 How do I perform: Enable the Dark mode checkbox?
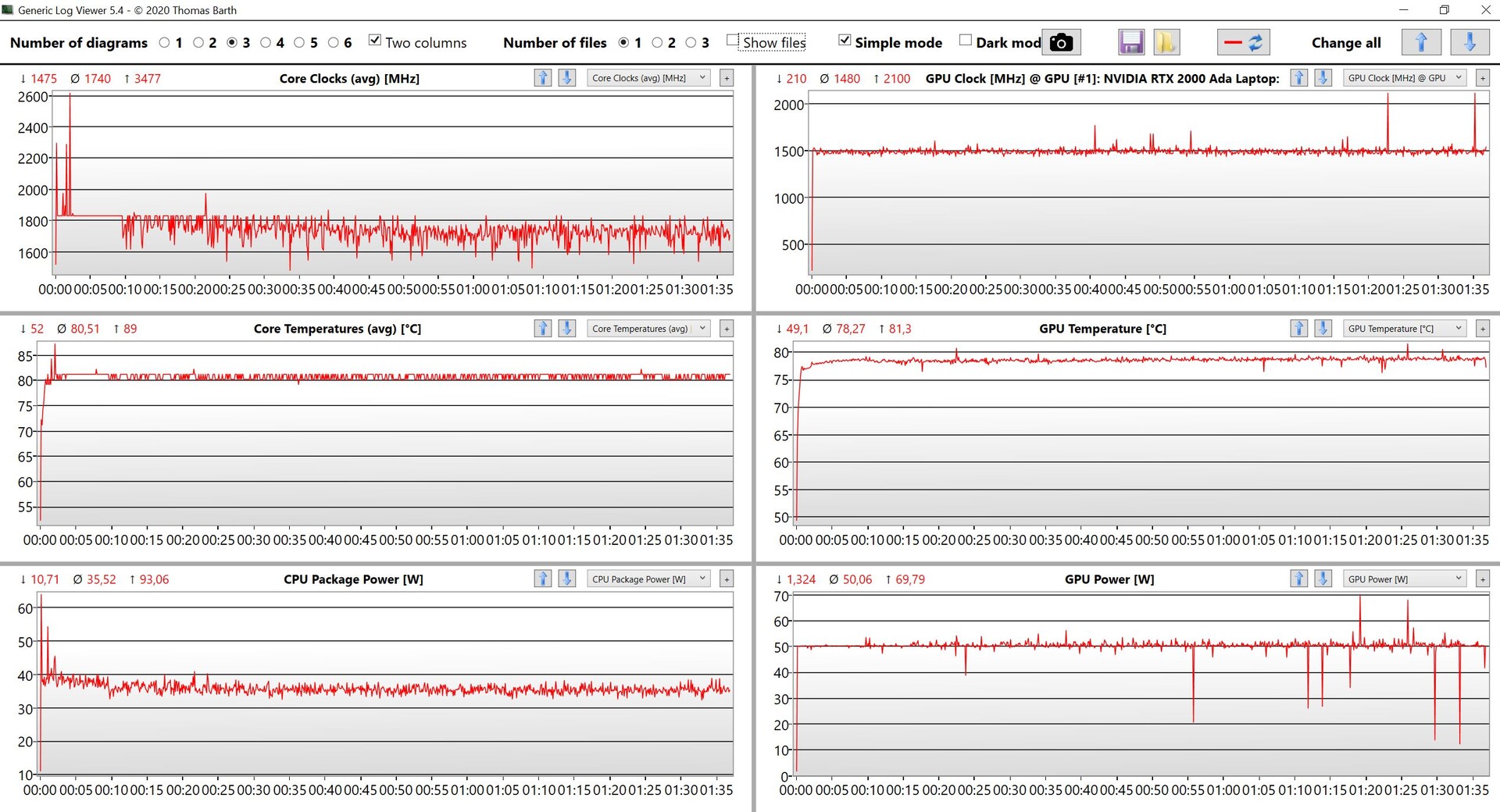pos(966,41)
